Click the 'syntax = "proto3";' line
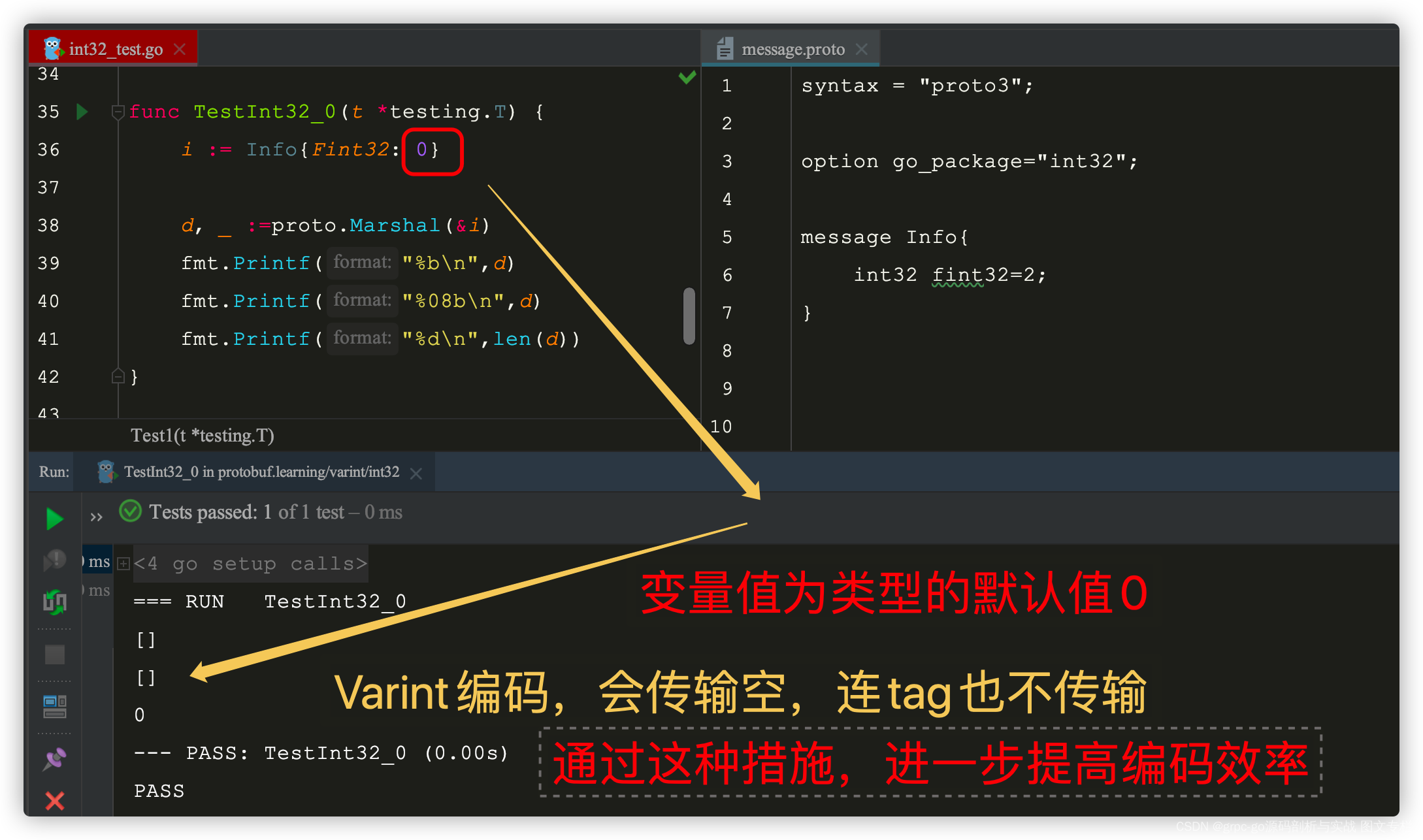This screenshot has width=1423, height=840. click(917, 86)
